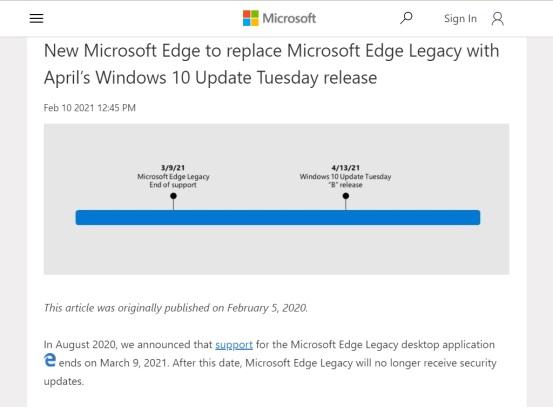Click the Microsoft Edge Legacy End of support label
The width and height of the screenshot is (553, 408).
coord(173,181)
